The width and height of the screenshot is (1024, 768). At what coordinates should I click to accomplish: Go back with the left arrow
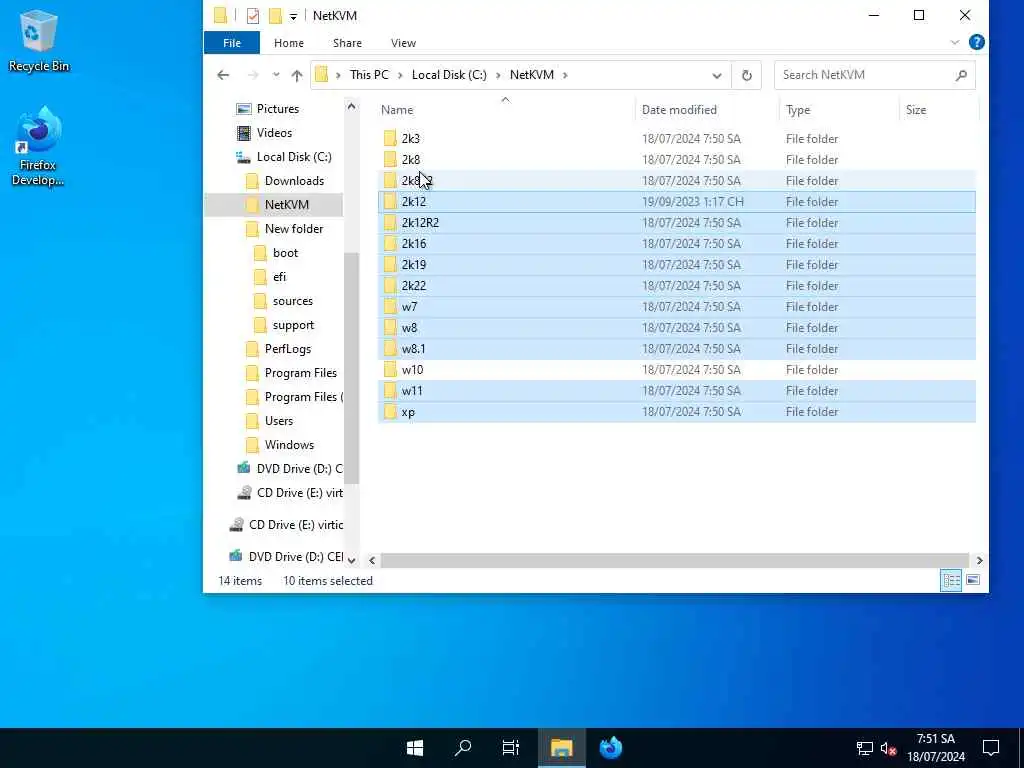(x=223, y=75)
